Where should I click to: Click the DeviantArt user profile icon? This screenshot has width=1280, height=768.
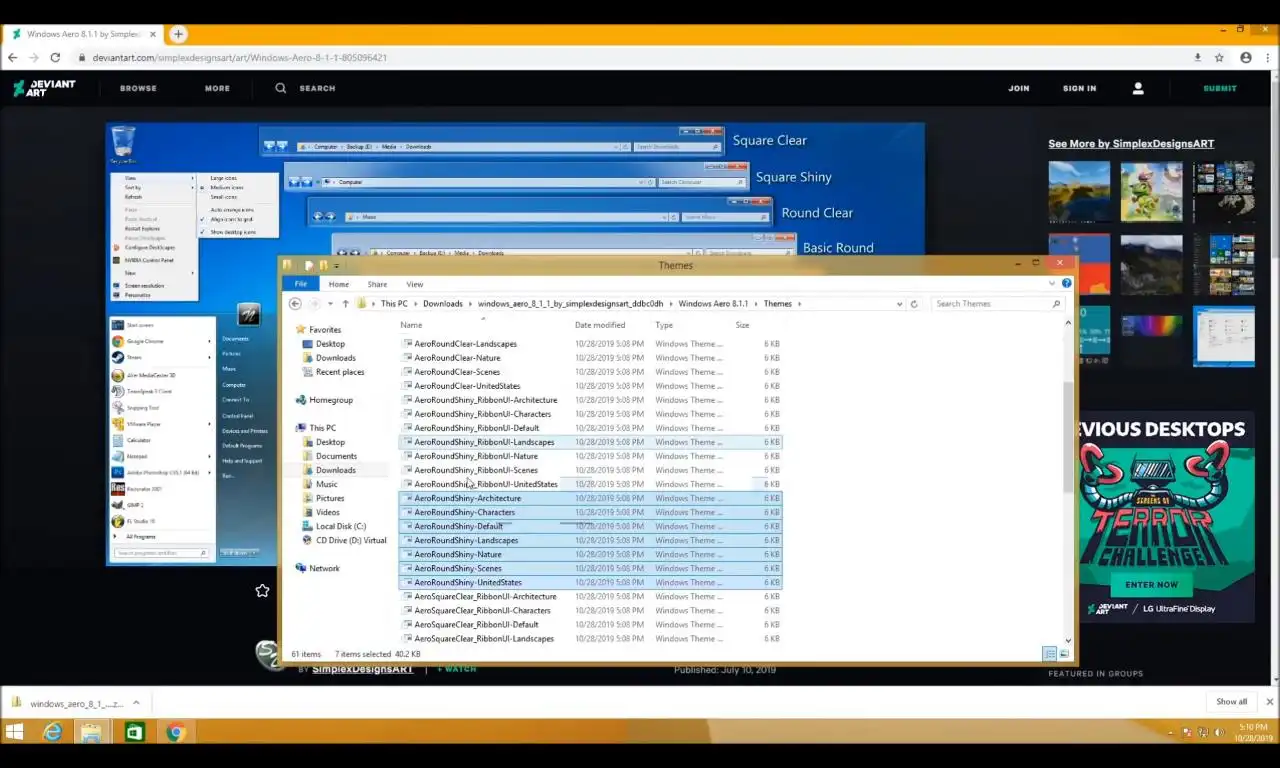pyautogui.click(x=1138, y=88)
